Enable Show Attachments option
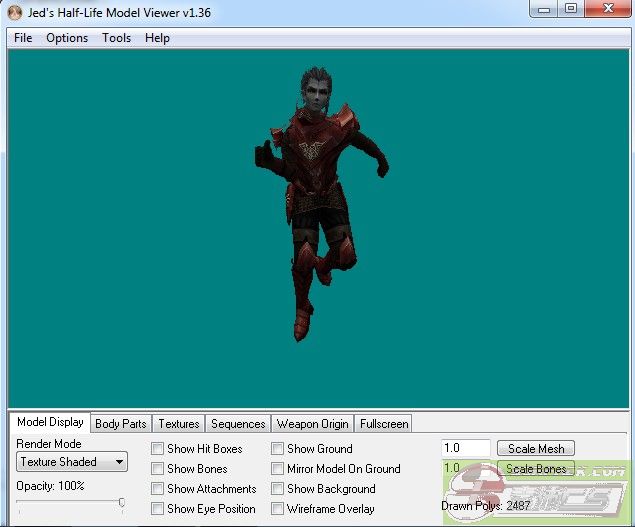This screenshot has height=527, width=635. click(x=158, y=489)
